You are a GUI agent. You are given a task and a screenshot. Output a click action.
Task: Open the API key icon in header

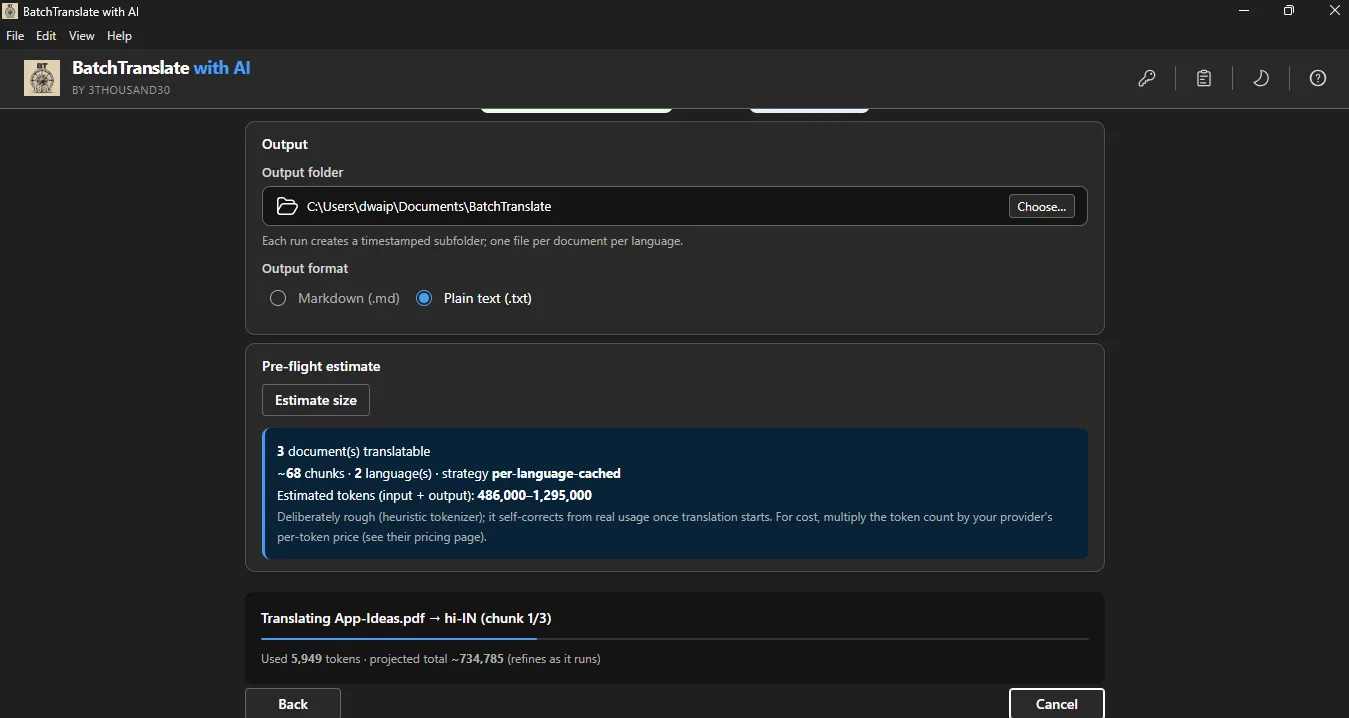[1147, 78]
